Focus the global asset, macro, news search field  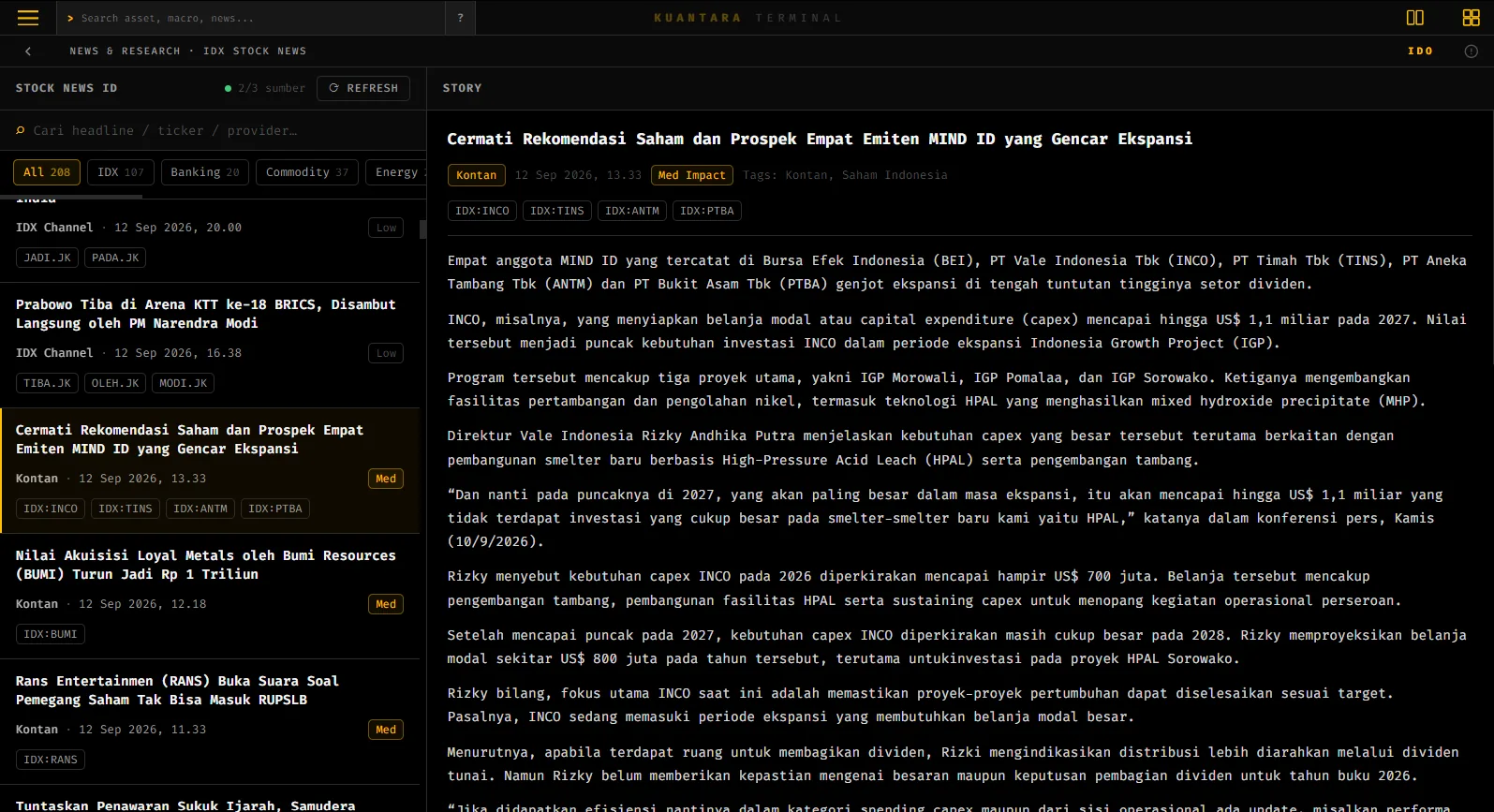click(x=253, y=18)
